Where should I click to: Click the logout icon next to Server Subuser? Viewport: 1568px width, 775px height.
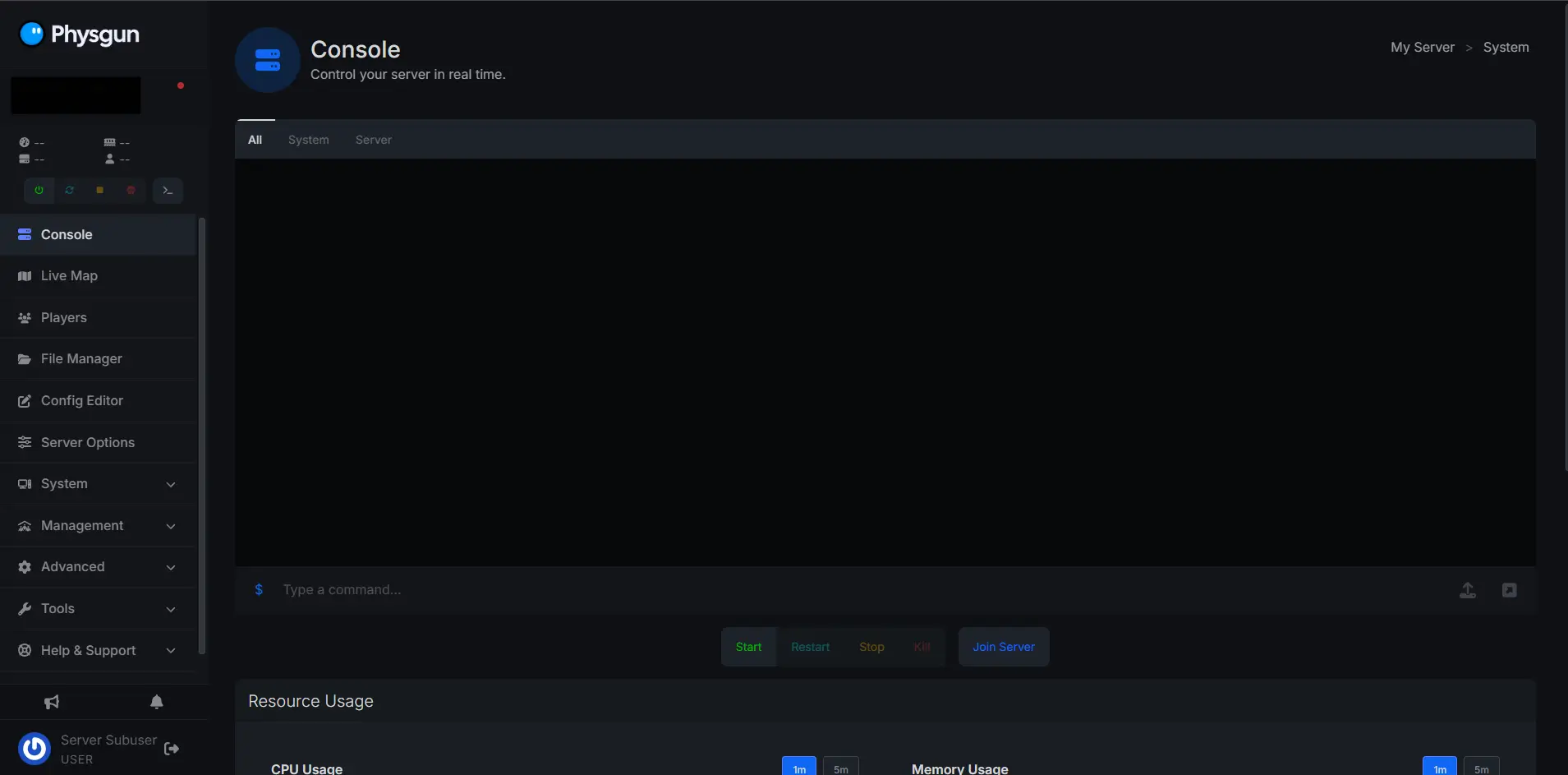click(x=172, y=749)
